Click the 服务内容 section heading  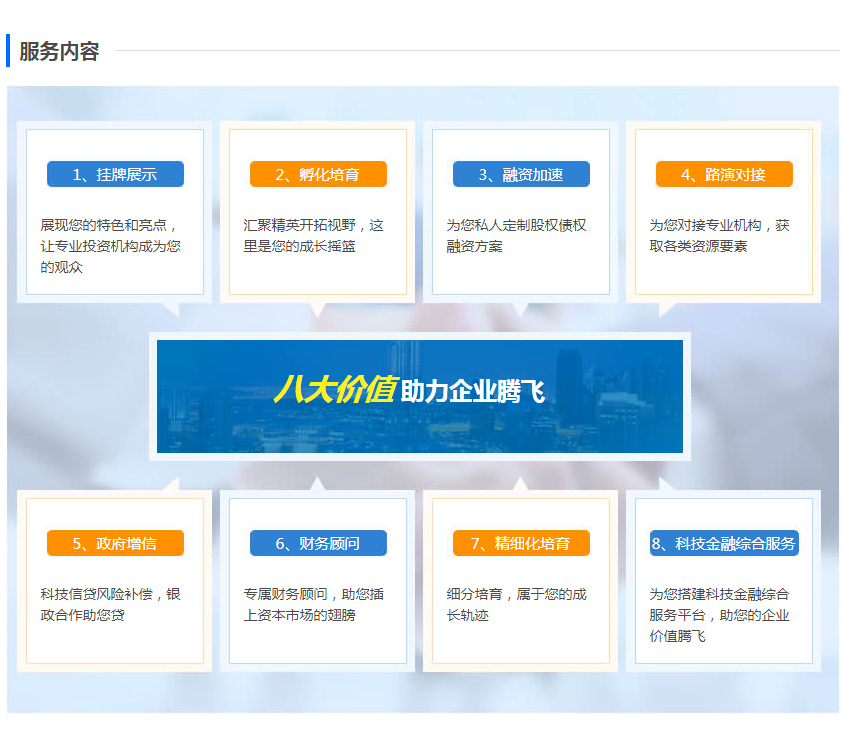click(59, 52)
